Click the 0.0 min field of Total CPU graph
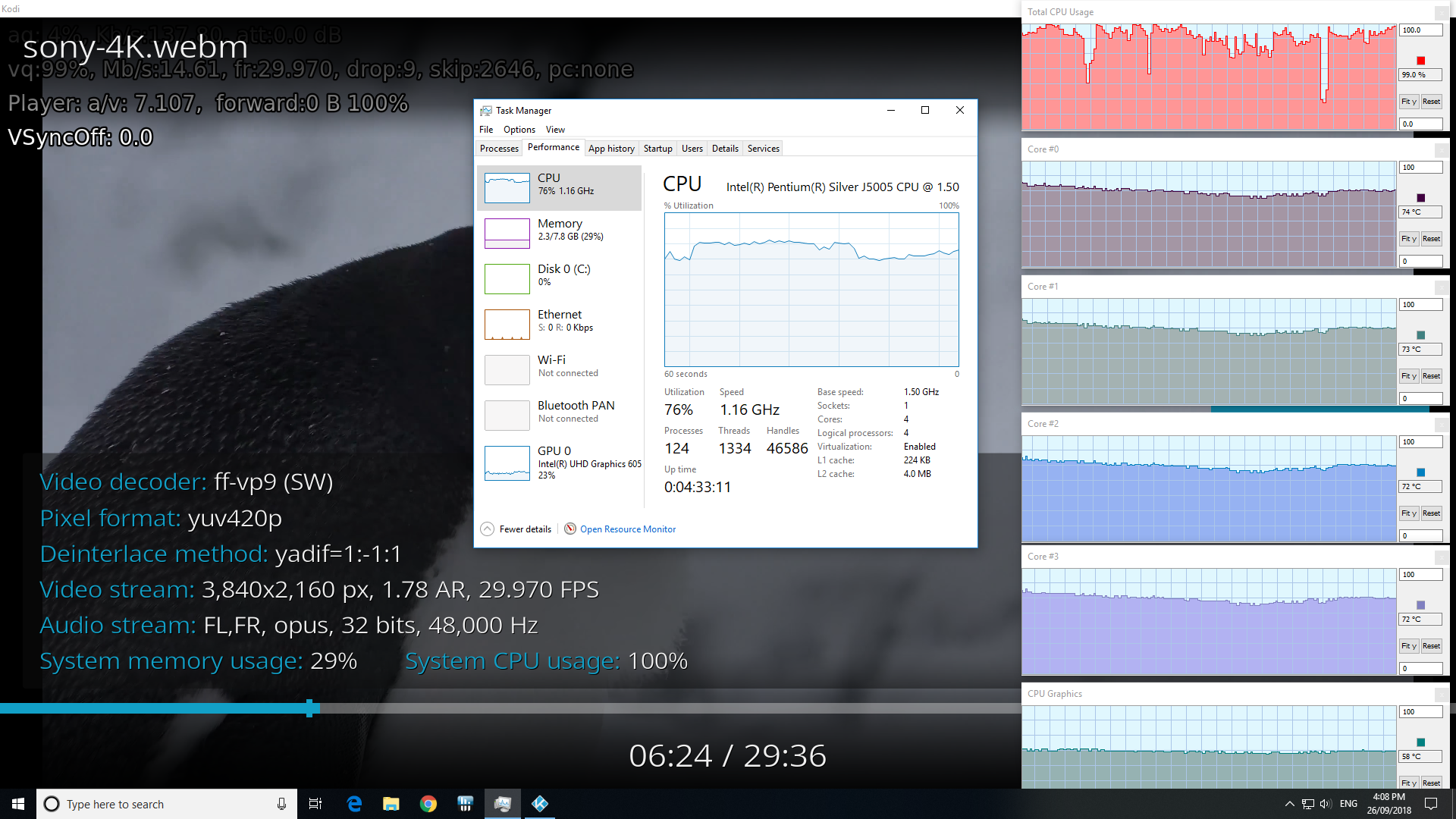The height and width of the screenshot is (819, 1456). coord(1420,124)
